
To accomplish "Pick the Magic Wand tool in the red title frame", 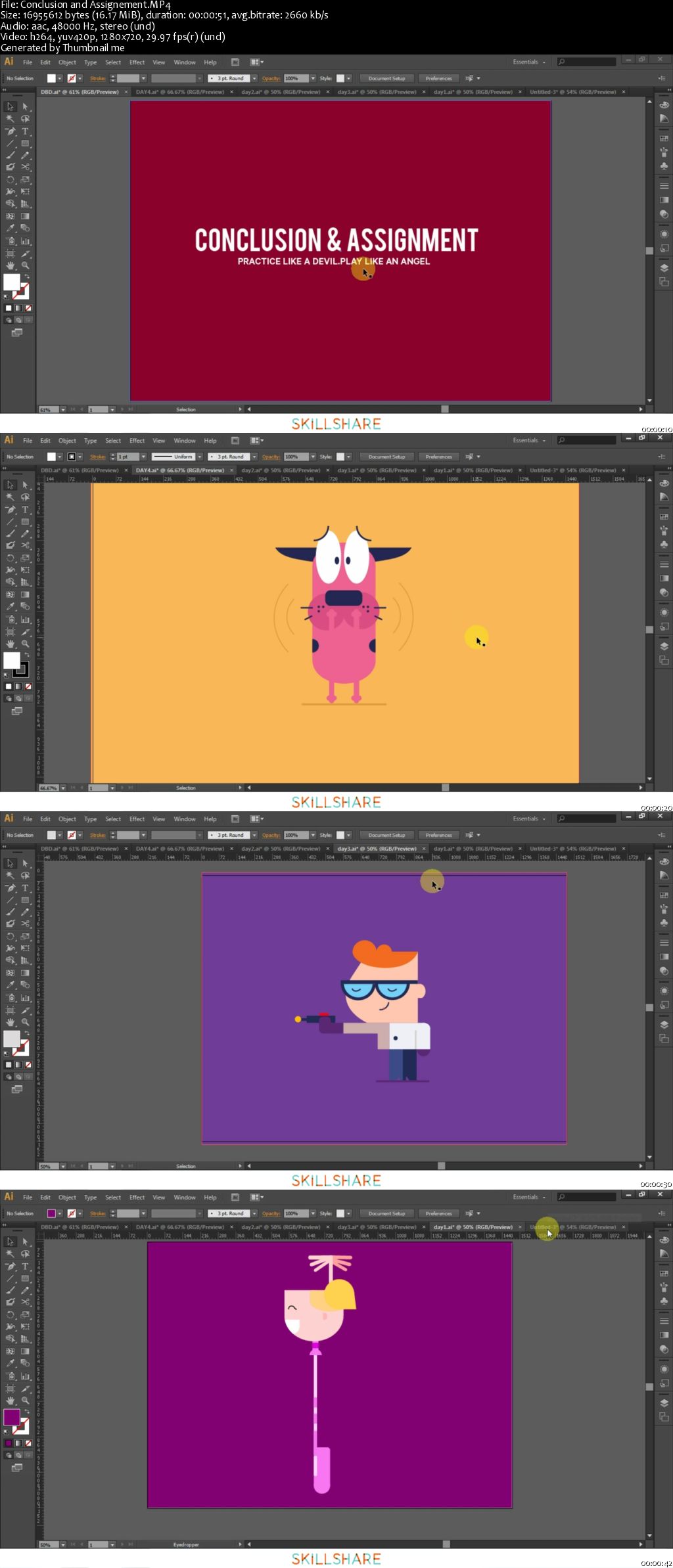I will 11,119.
